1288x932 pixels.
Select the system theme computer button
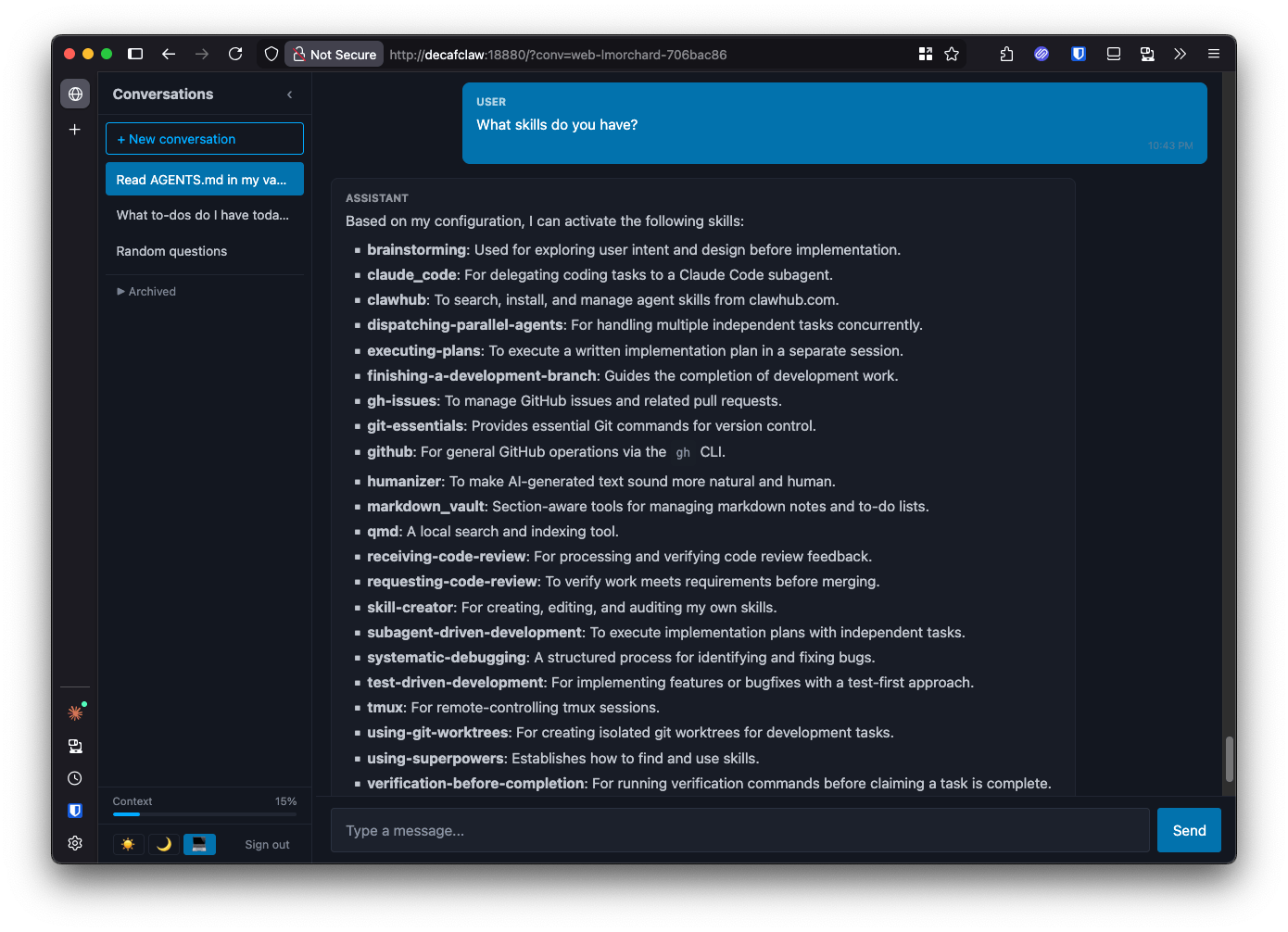(199, 844)
